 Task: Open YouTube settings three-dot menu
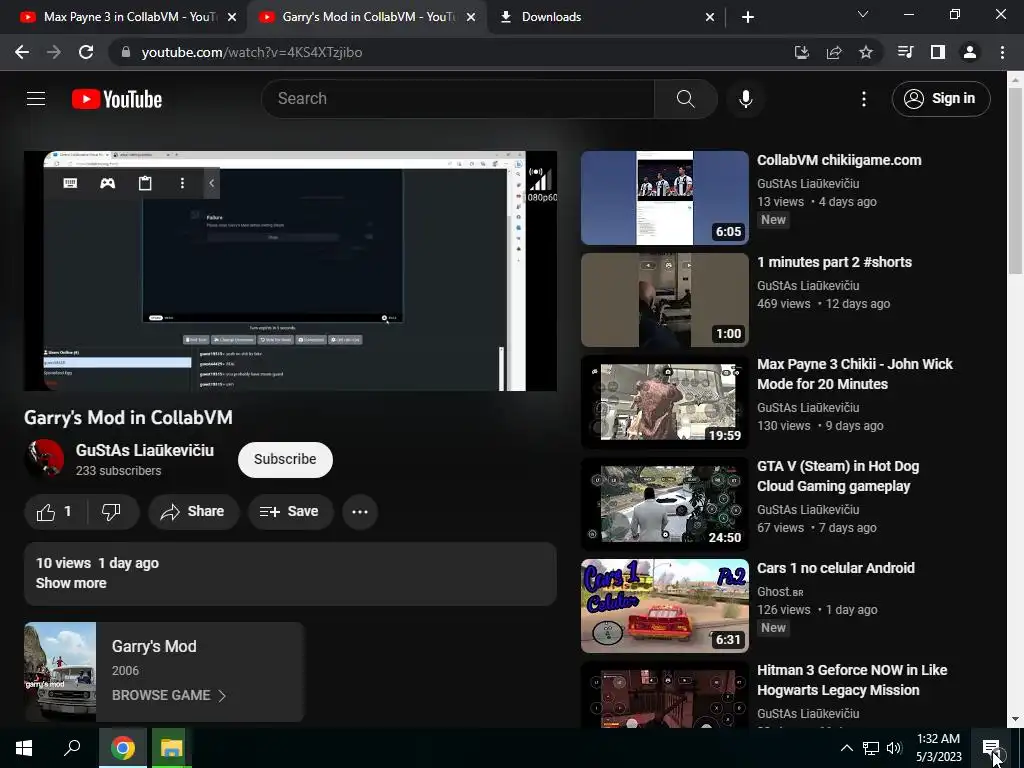(863, 99)
